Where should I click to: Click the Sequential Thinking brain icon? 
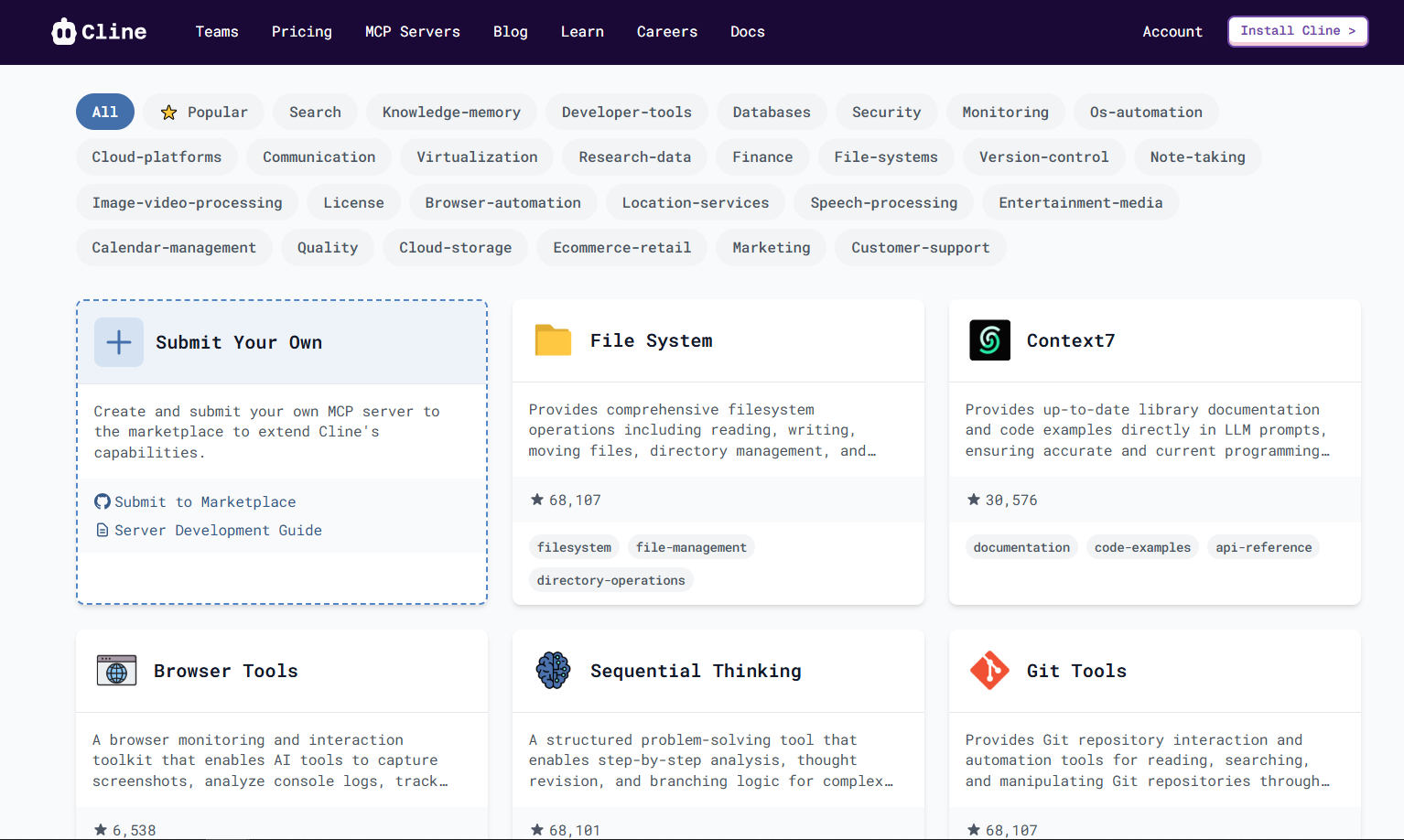pyautogui.click(x=553, y=671)
